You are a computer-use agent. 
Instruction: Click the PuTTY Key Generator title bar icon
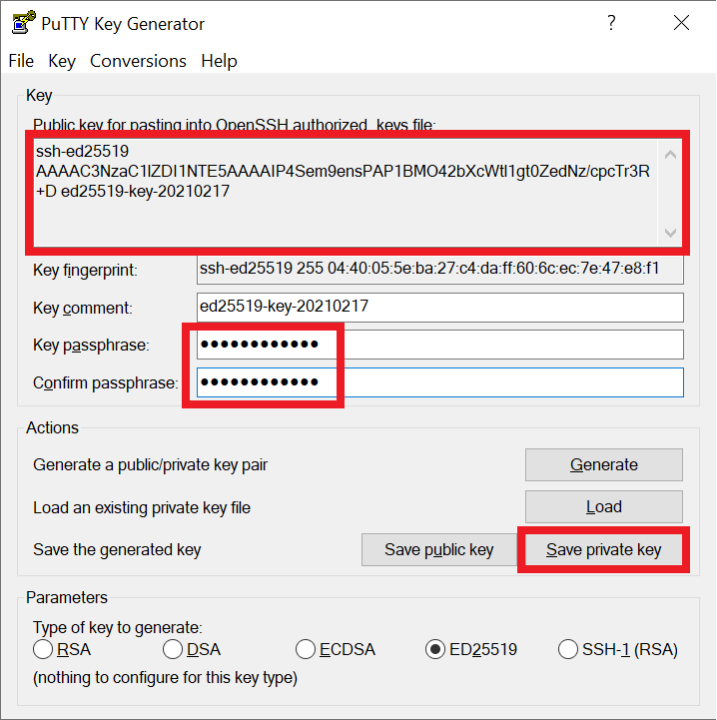[23, 22]
